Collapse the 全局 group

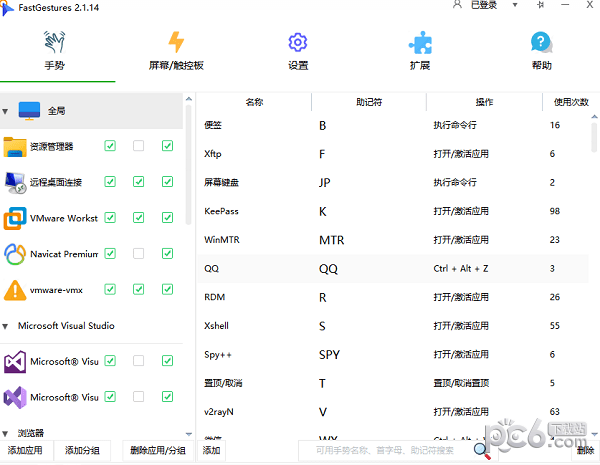click(5, 111)
